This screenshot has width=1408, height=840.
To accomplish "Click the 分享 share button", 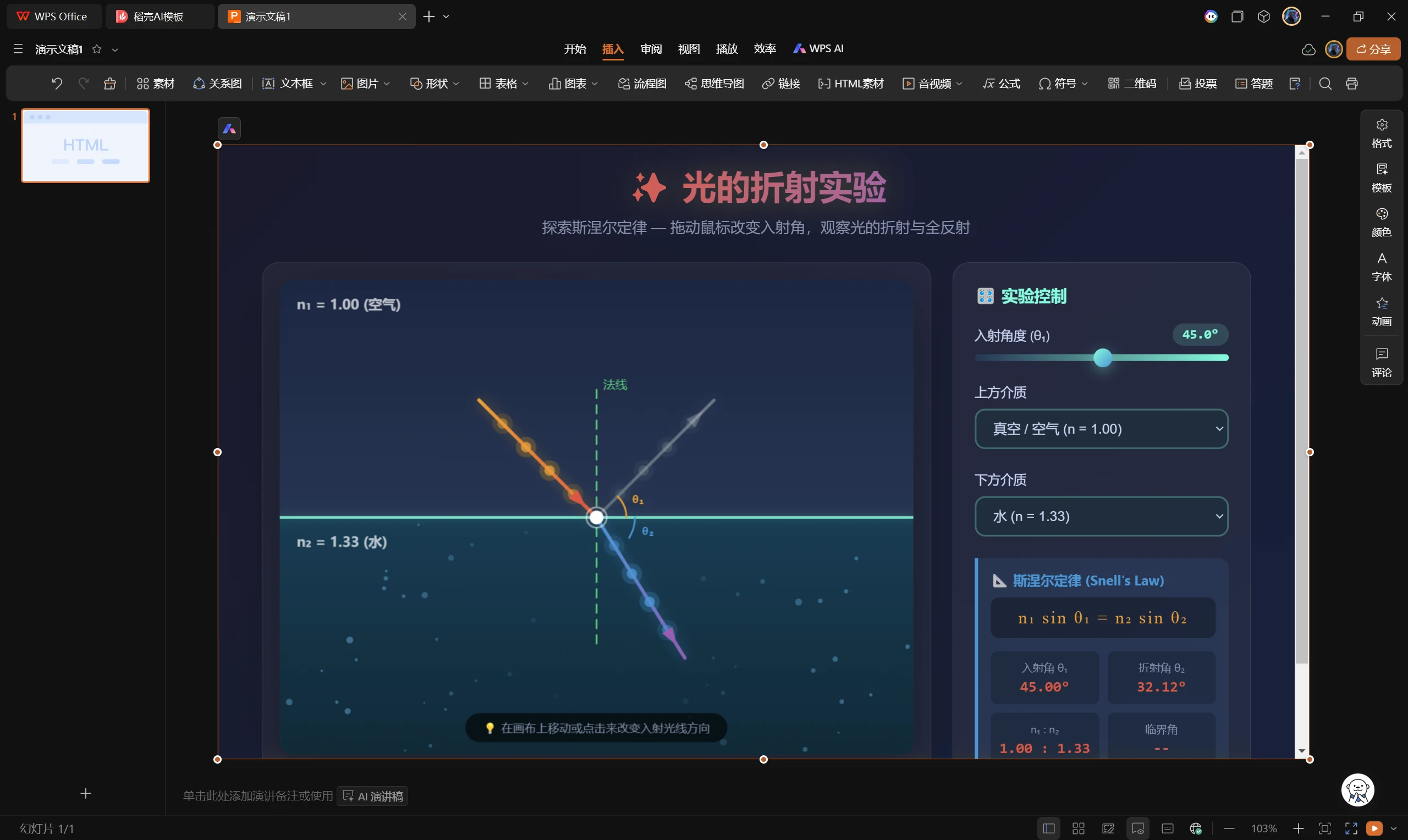I will (1373, 49).
